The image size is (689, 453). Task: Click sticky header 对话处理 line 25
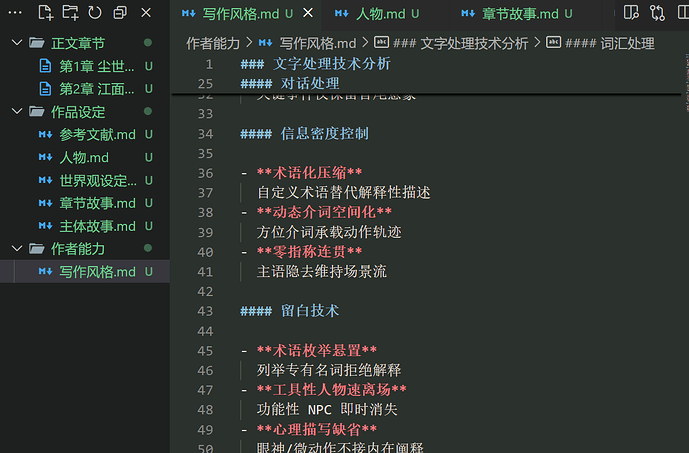pyautogui.click(x=290, y=83)
